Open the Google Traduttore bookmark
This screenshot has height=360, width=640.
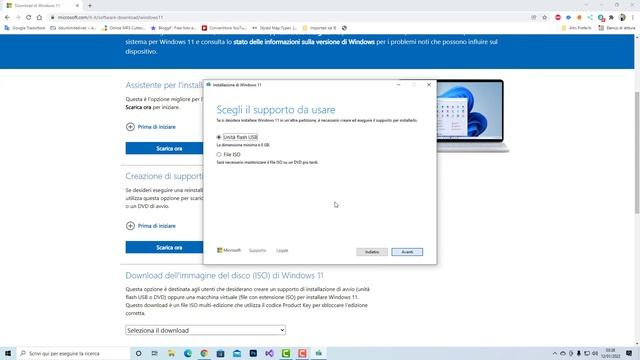[x=24, y=28]
